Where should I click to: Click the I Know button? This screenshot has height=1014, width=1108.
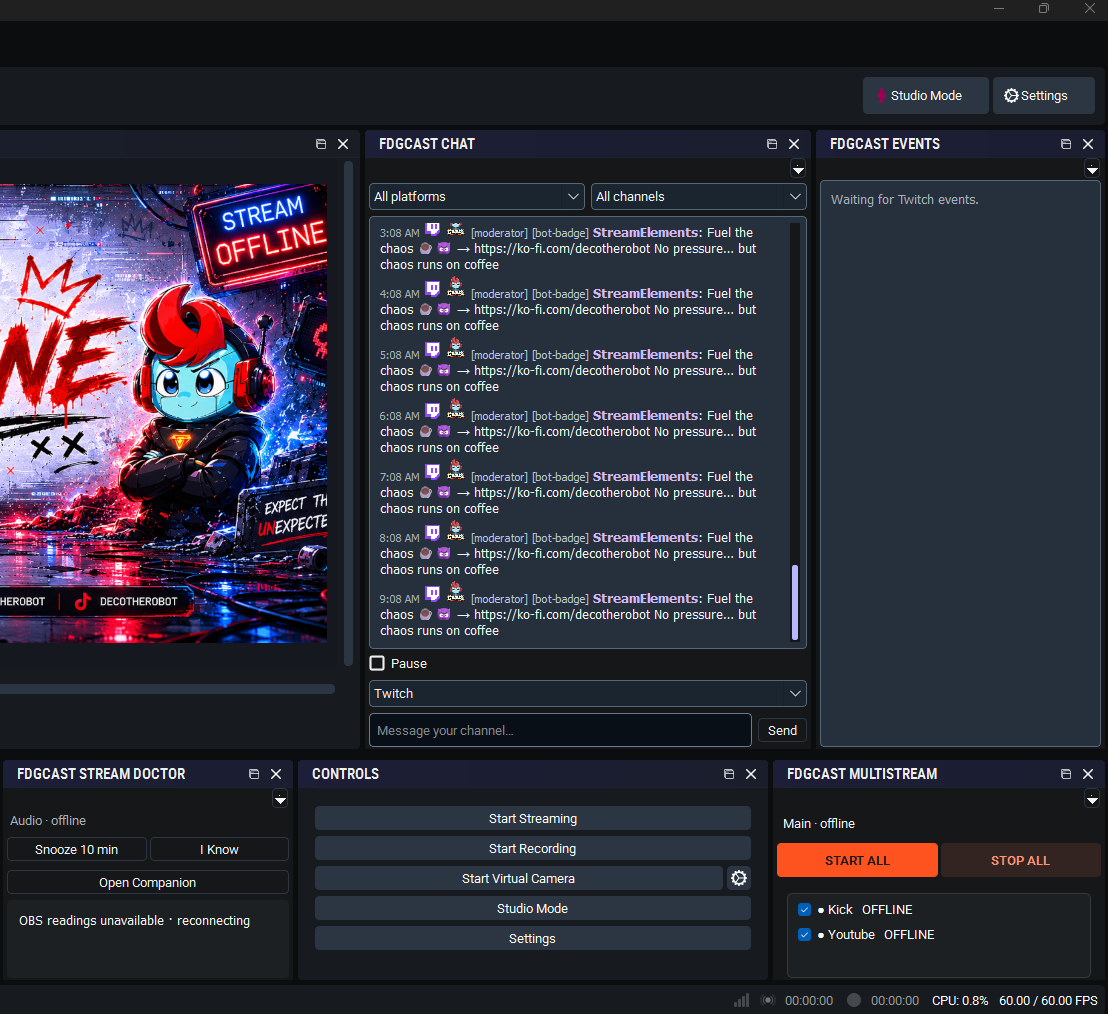[x=219, y=849]
